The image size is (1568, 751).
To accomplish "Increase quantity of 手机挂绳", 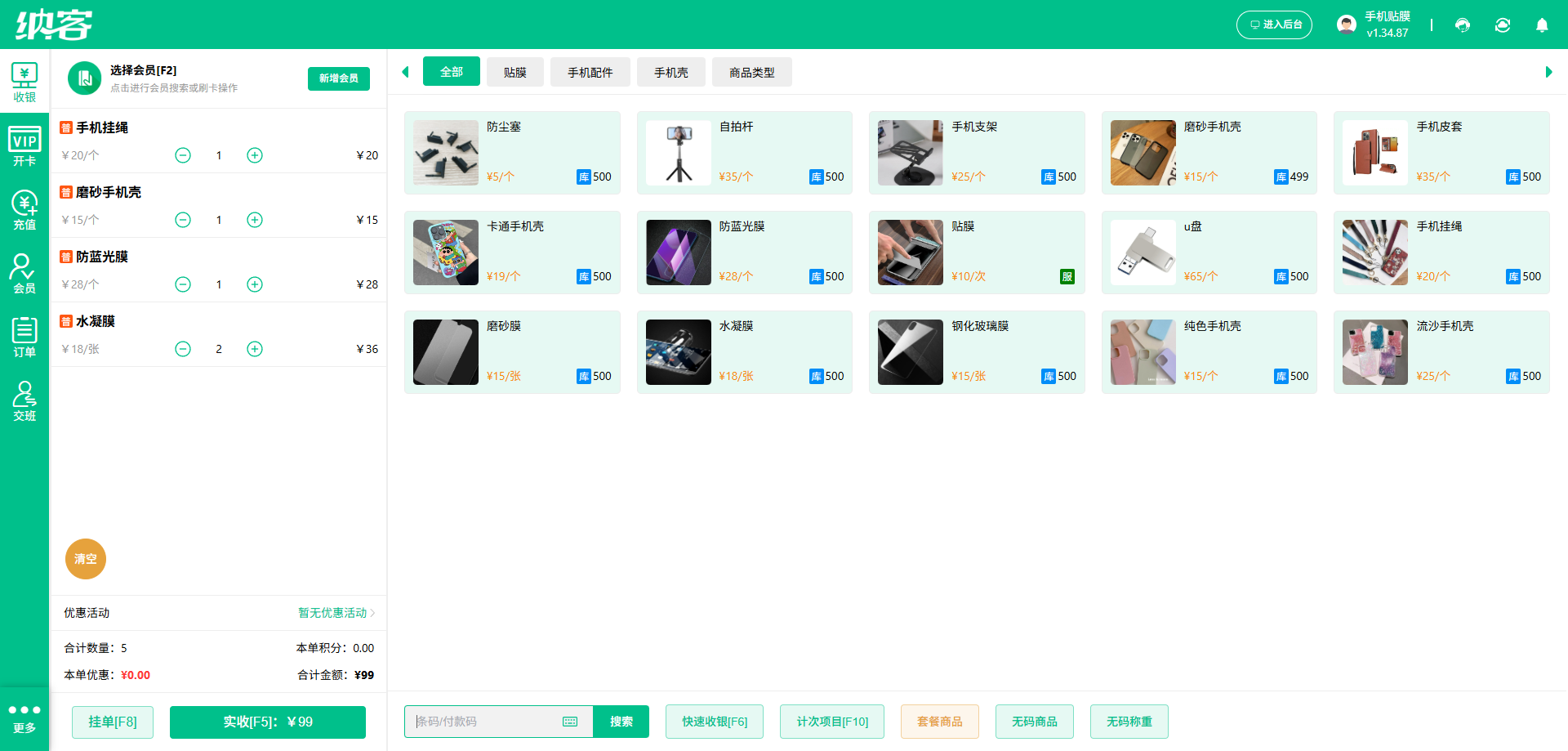I will (255, 155).
